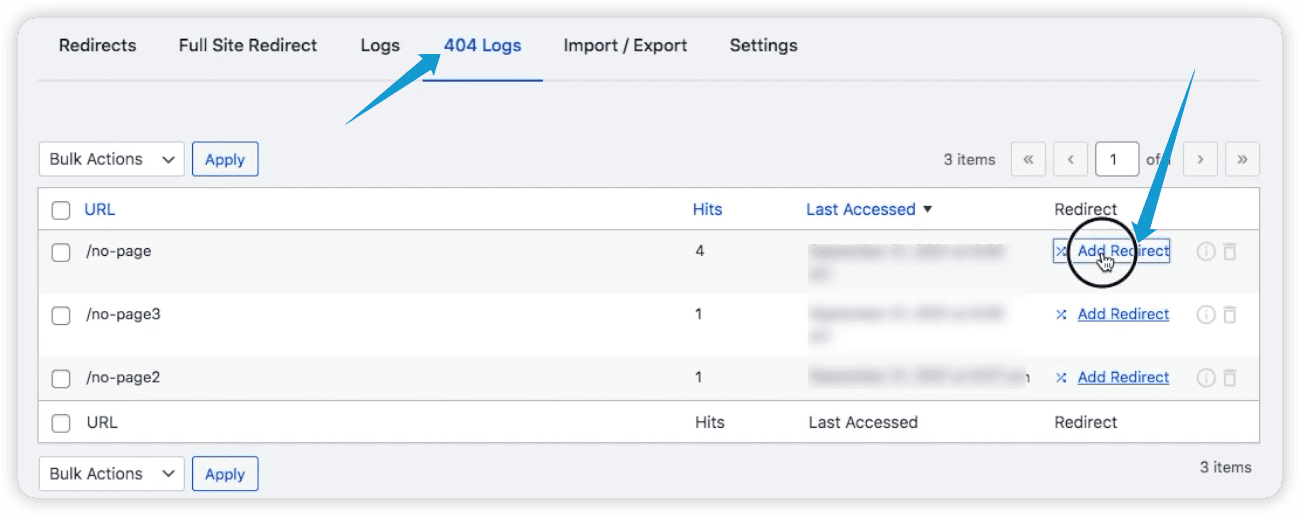Click hits value 4 for /no-page
The width and height of the screenshot is (1300, 516).
pos(700,251)
